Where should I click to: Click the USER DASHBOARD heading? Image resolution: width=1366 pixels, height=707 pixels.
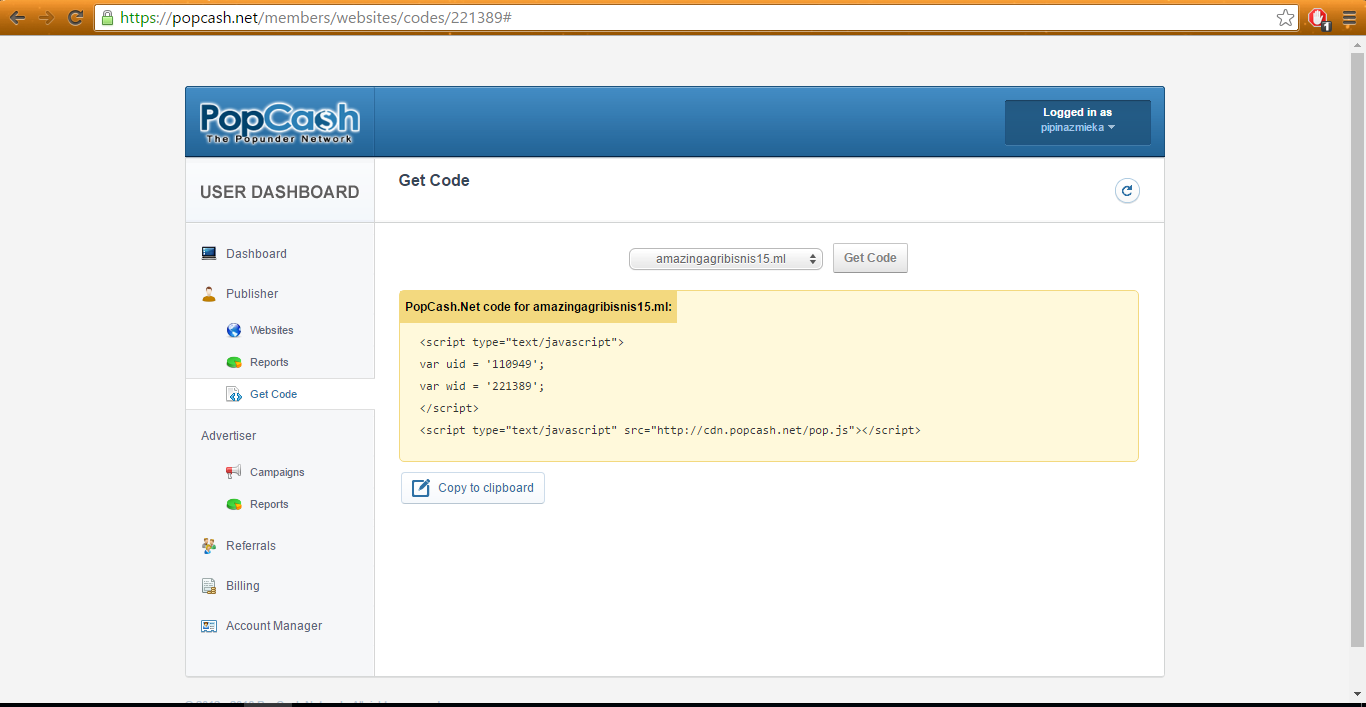click(x=280, y=192)
